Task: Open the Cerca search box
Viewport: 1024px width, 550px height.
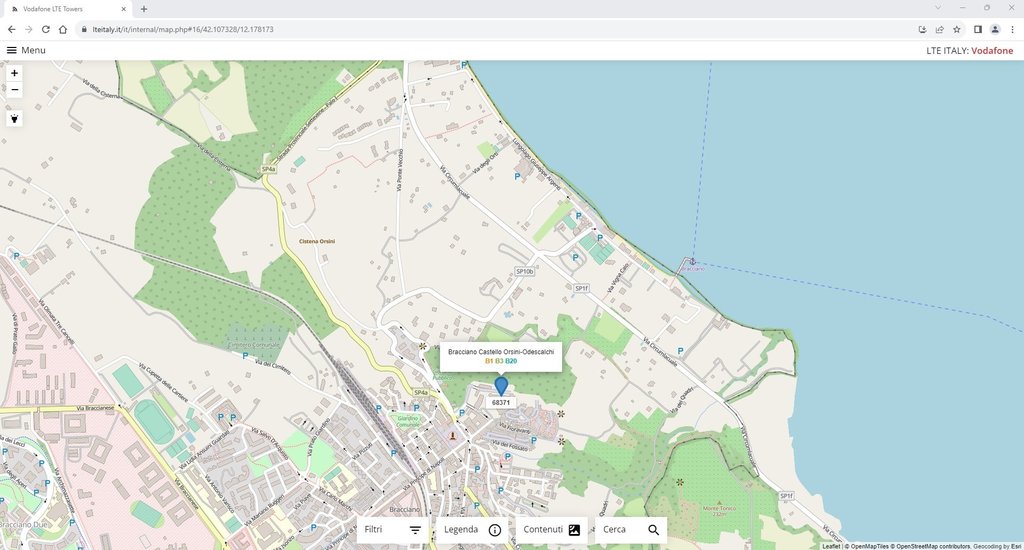Action: coord(631,530)
